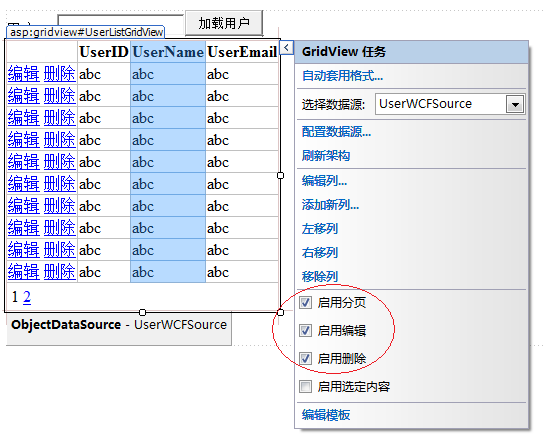Open 配置数据源... link
The height and width of the screenshot is (445, 547).
(x=336, y=132)
